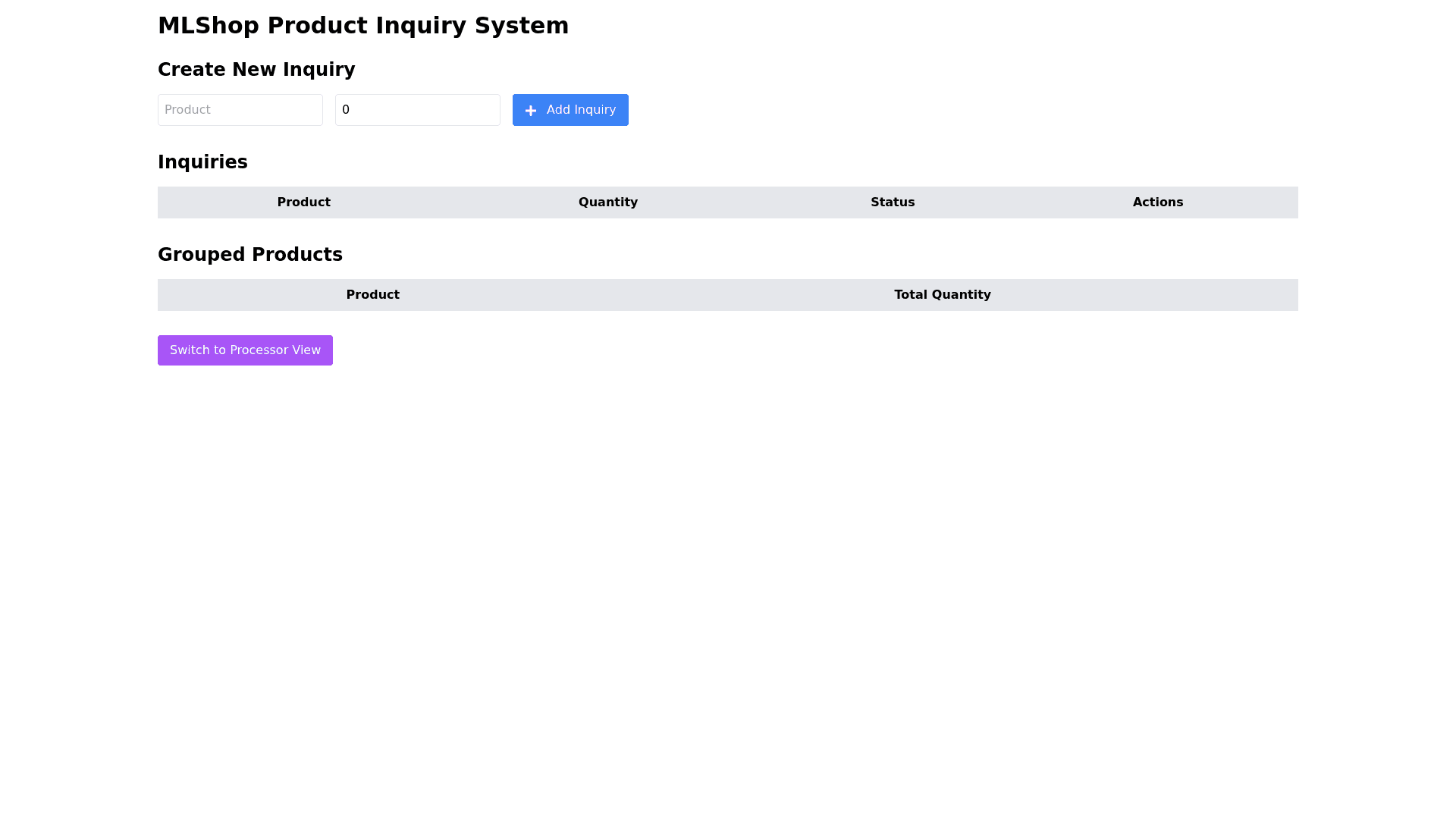This screenshot has height=819, width=1456.
Task: Click the Product header in Grouped Products table
Action: pos(372,295)
